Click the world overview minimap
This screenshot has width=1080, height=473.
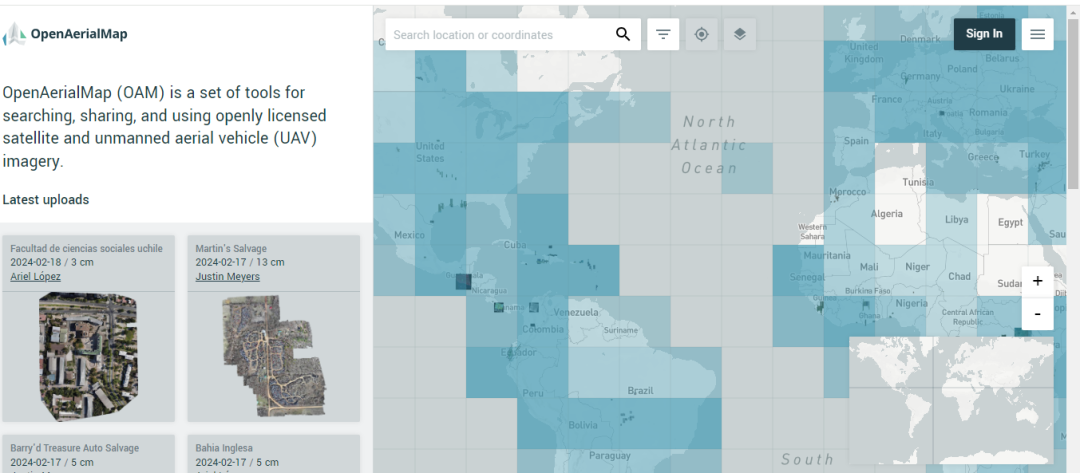(951, 400)
